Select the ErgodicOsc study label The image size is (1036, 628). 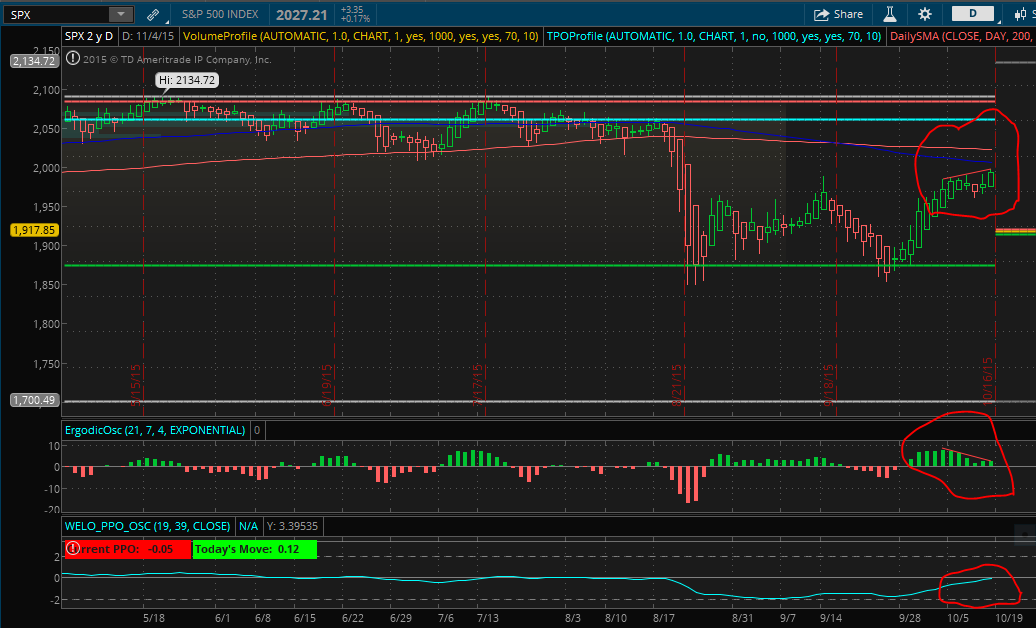pyautogui.click(x=155, y=430)
